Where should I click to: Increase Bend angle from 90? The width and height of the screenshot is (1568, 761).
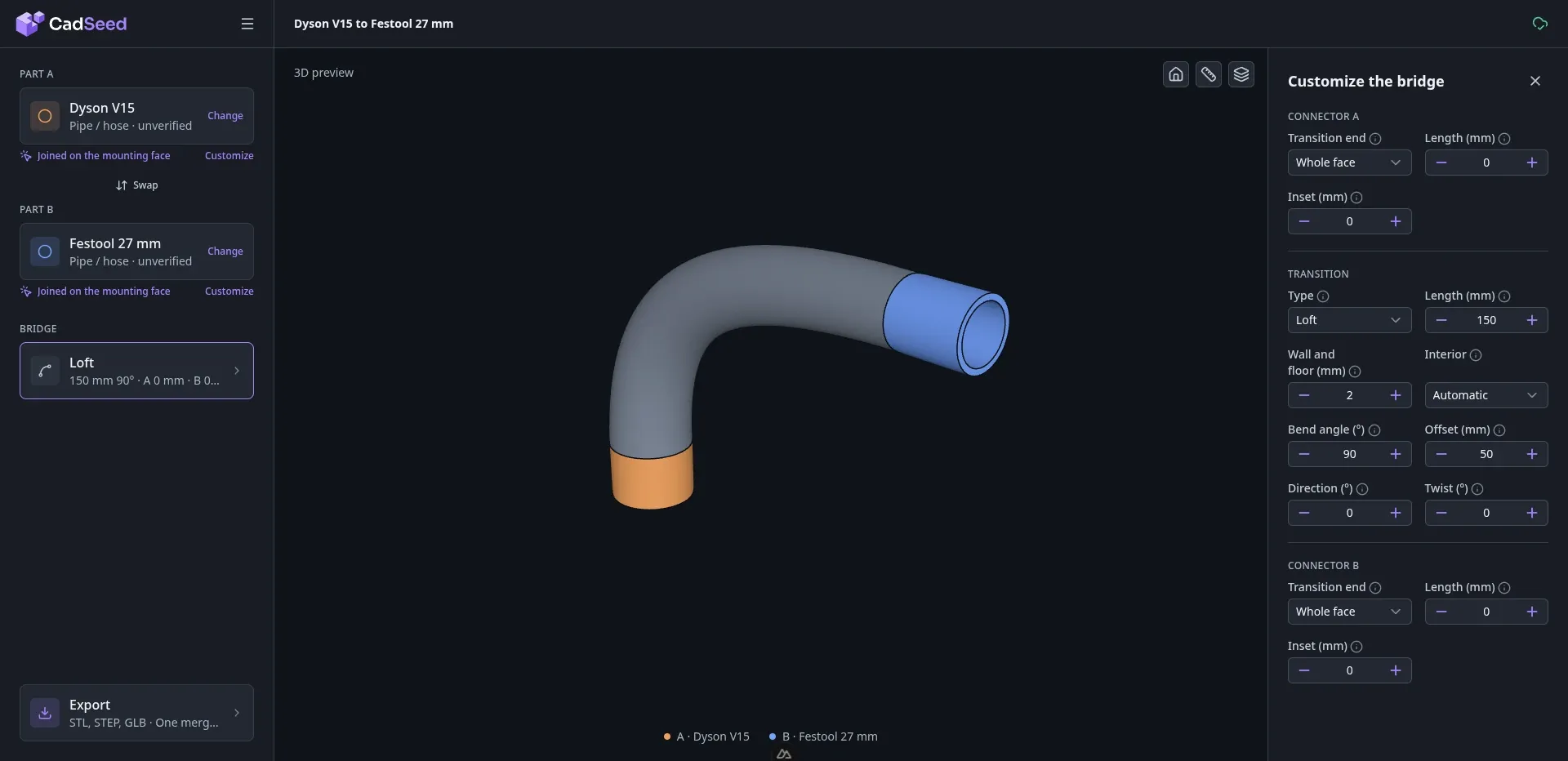pyautogui.click(x=1396, y=454)
